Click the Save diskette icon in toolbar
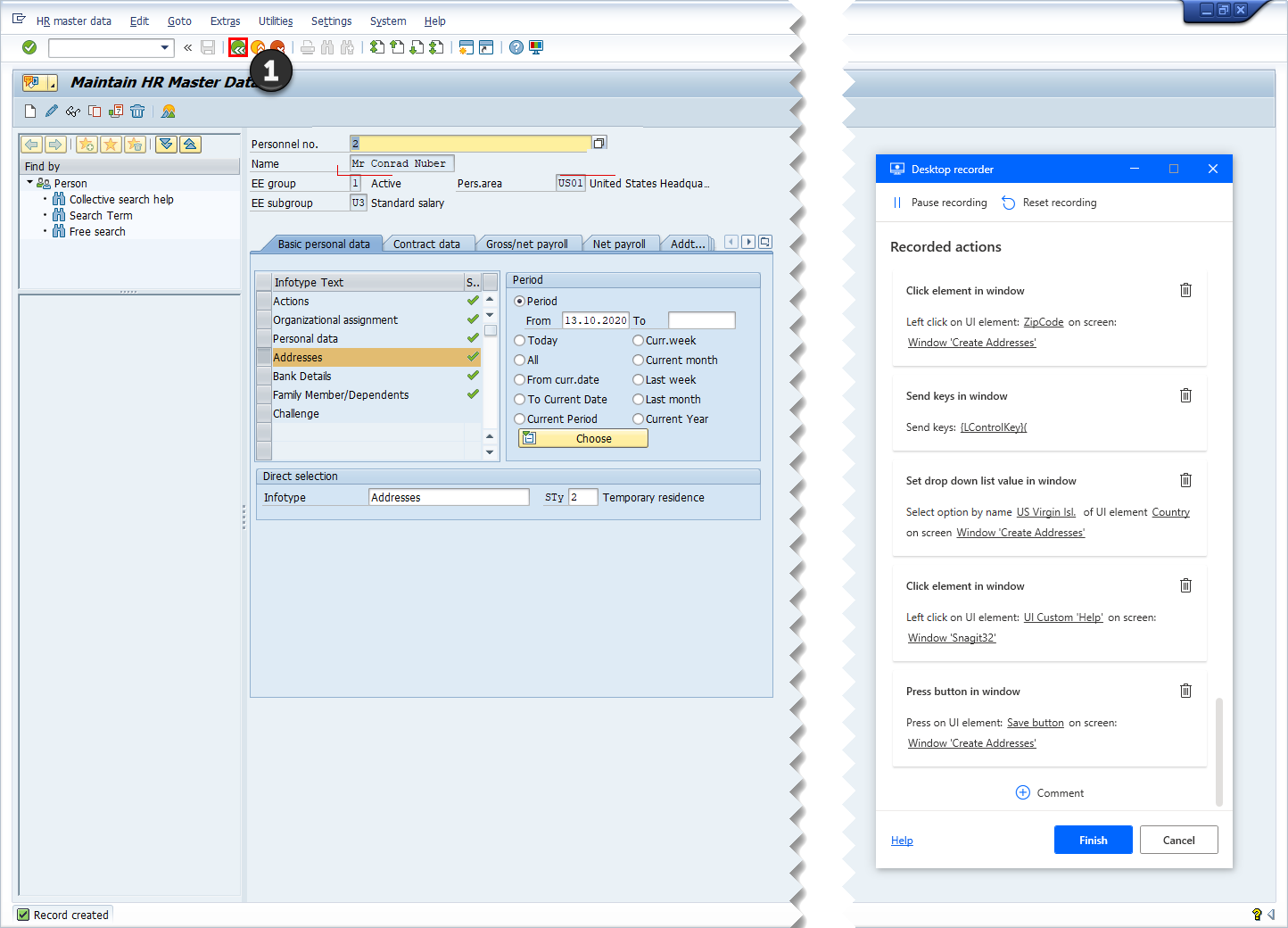 pos(208,47)
